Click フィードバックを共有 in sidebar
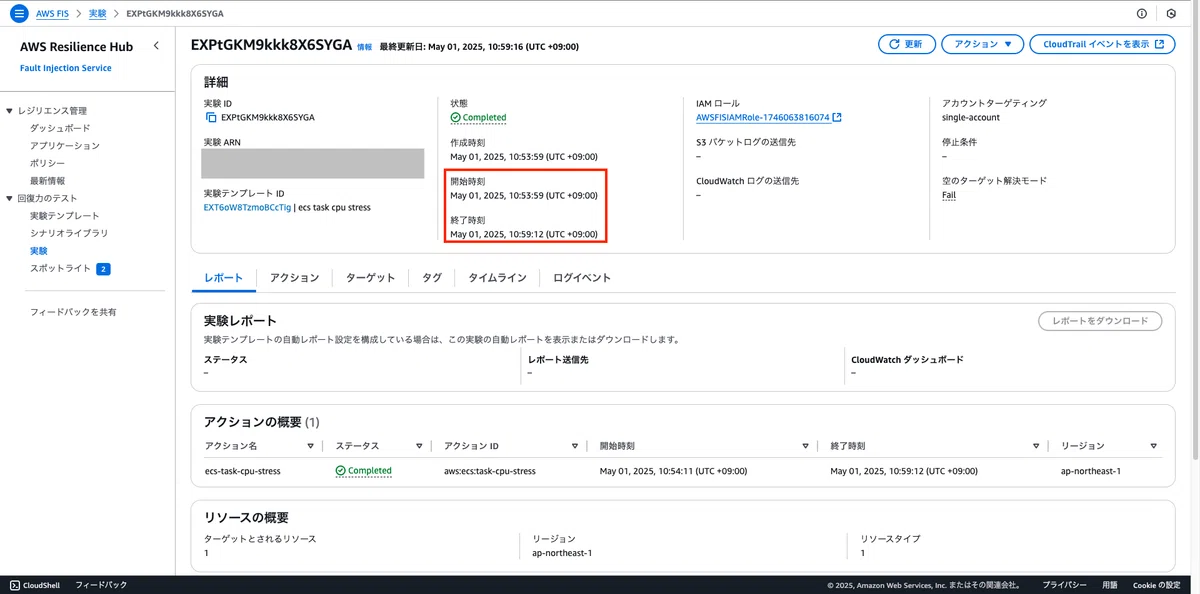The width and height of the screenshot is (1200, 594). 73,312
